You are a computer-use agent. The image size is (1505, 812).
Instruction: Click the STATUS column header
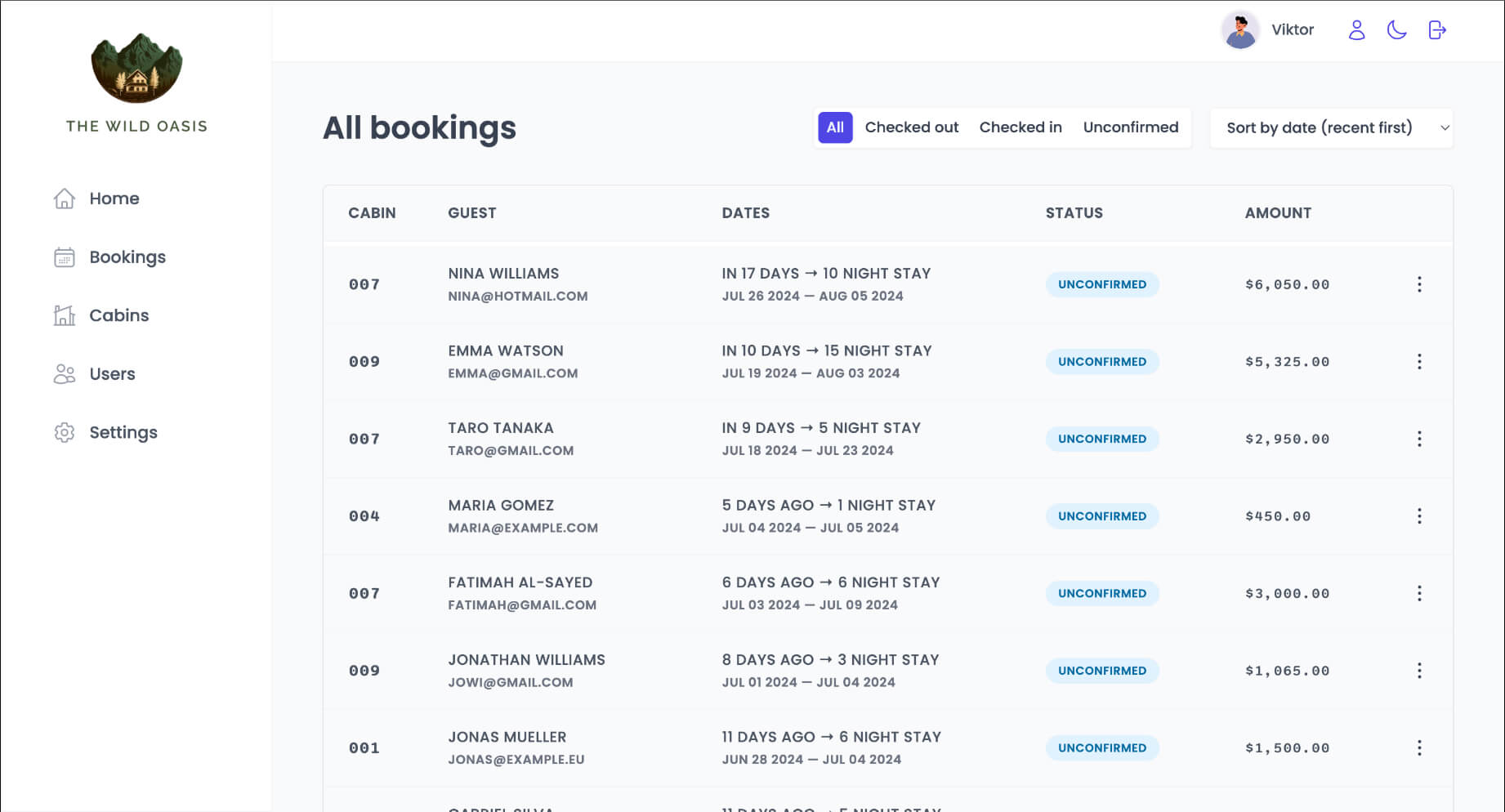[x=1074, y=213]
